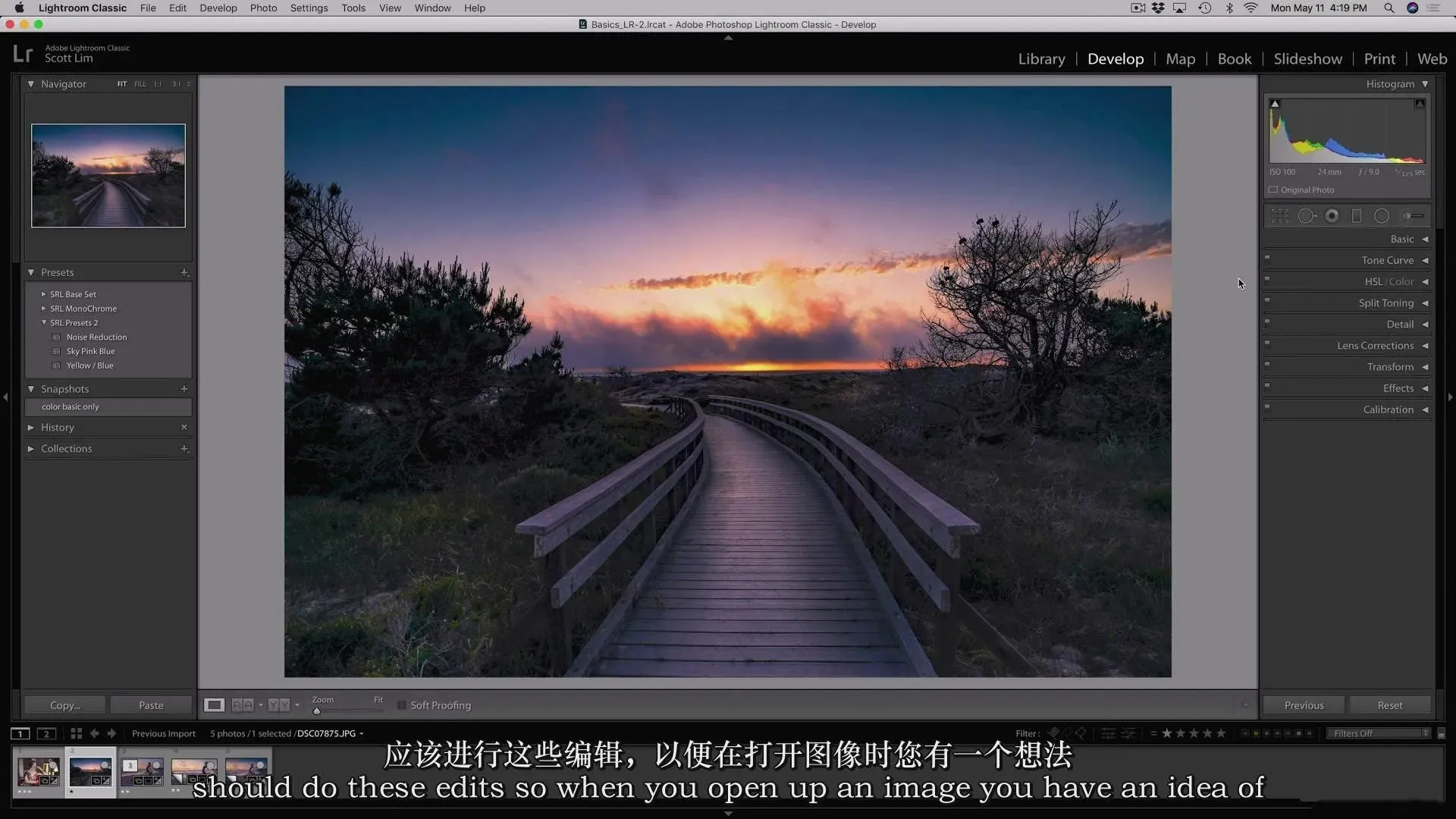Viewport: 1456px width, 819px height.
Task: Pick the Radial Filter tool
Action: click(x=1382, y=216)
